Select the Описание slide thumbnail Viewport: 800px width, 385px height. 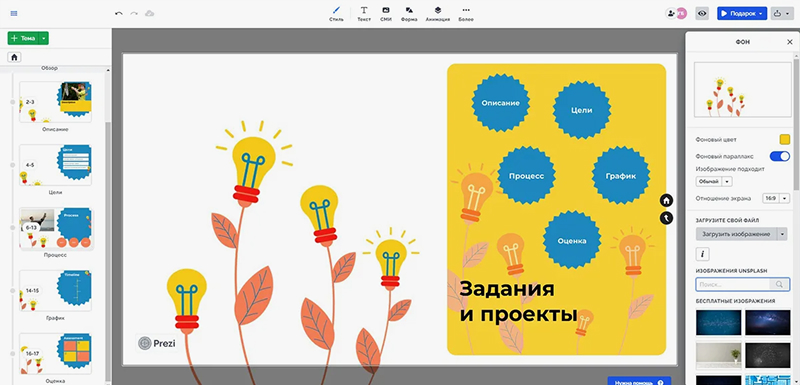tap(55, 102)
